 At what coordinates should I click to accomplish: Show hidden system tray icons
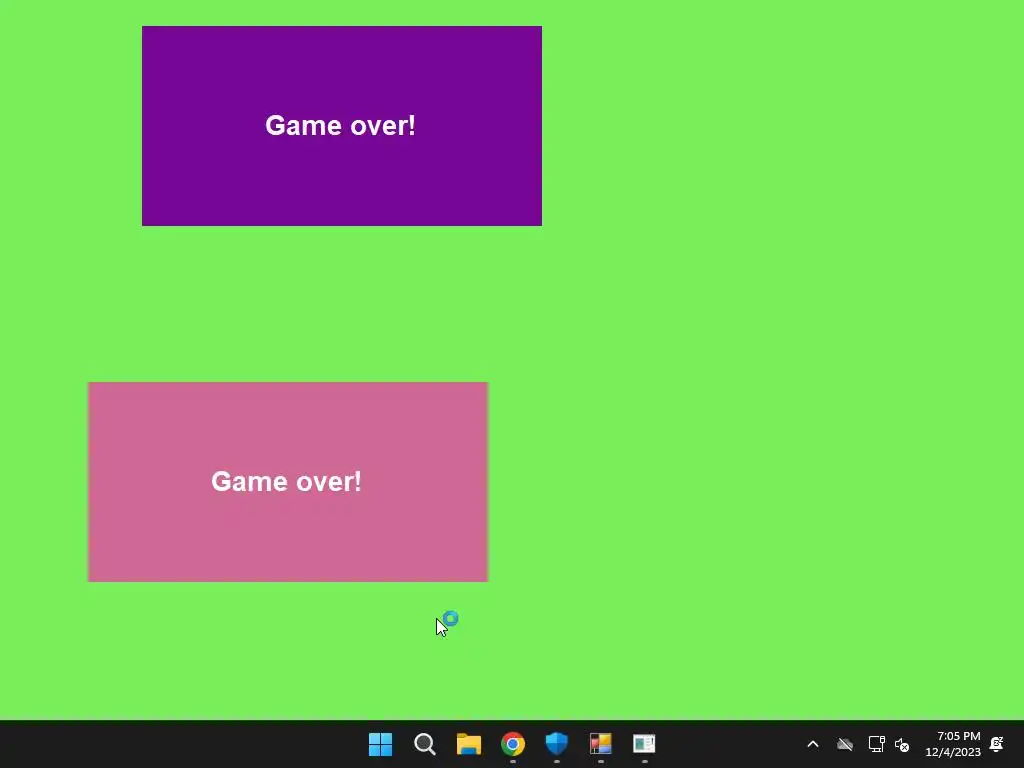pyautogui.click(x=813, y=744)
